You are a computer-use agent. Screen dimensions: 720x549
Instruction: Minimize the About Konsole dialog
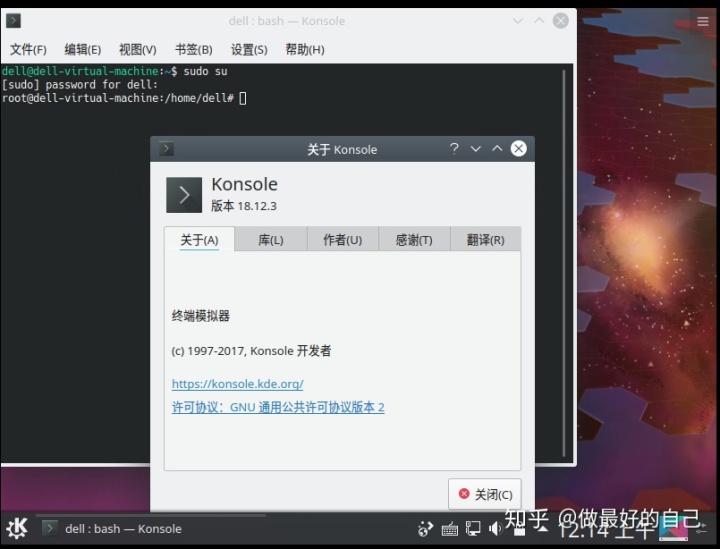tap(476, 148)
